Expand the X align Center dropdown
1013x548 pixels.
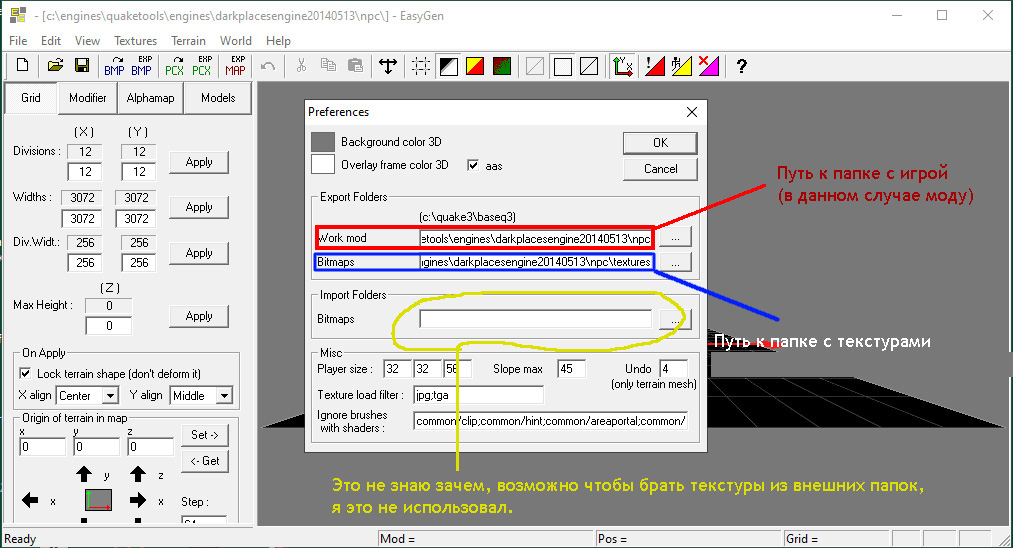pyautogui.click(x=110, y=395)
